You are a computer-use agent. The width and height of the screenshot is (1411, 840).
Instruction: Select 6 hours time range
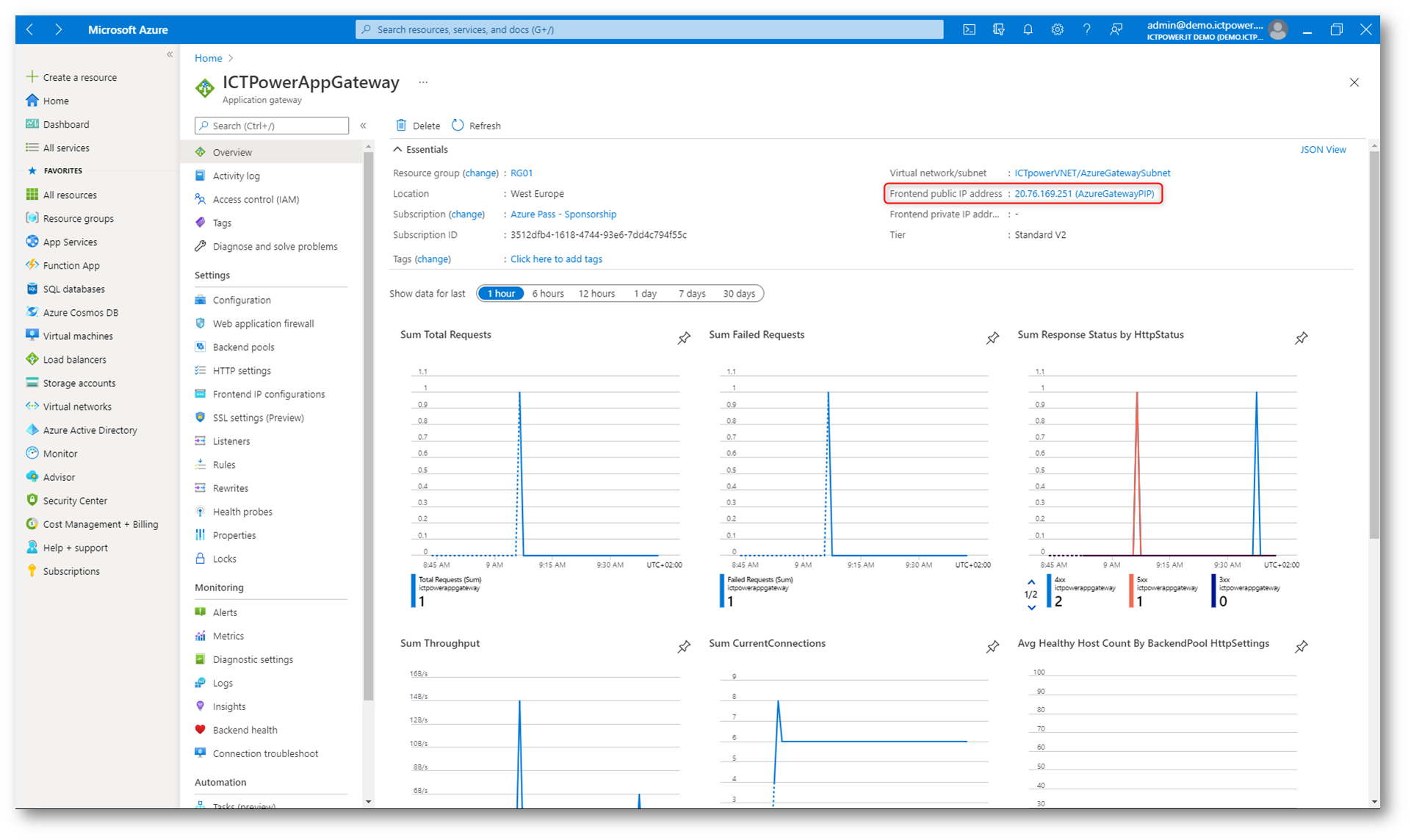click(548, 294)
